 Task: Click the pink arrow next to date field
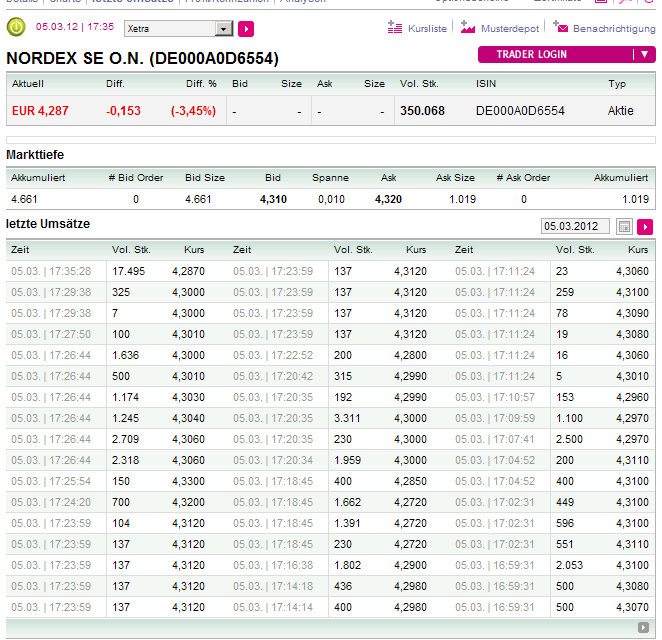click(x=645, y=227)
